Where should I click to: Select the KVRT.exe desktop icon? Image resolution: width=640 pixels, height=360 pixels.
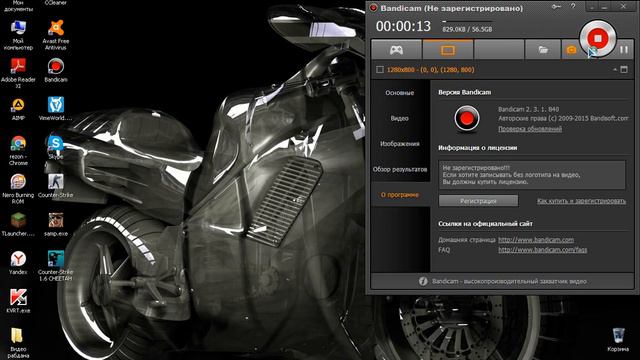(18, 301)
